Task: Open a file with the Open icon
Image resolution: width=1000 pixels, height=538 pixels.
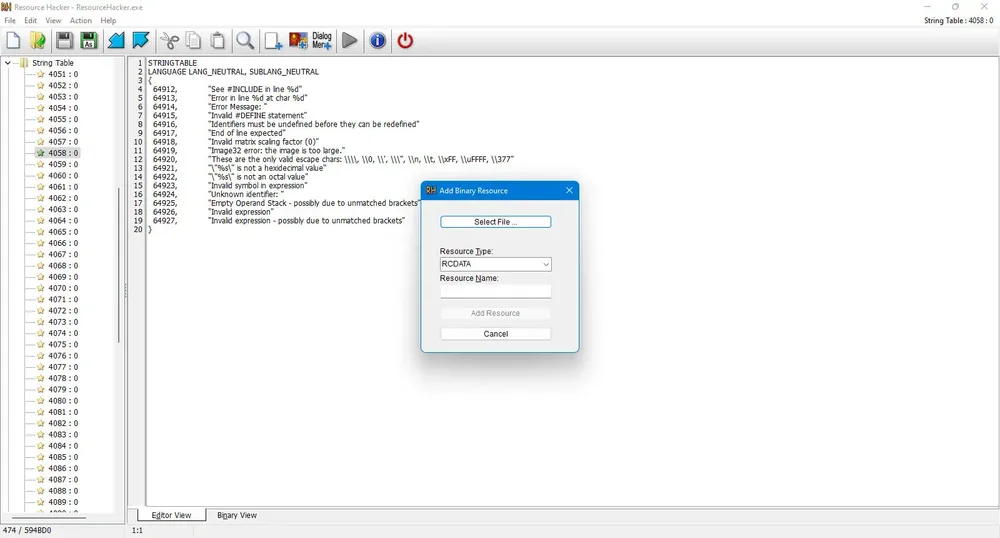Action: coord(38,41)
